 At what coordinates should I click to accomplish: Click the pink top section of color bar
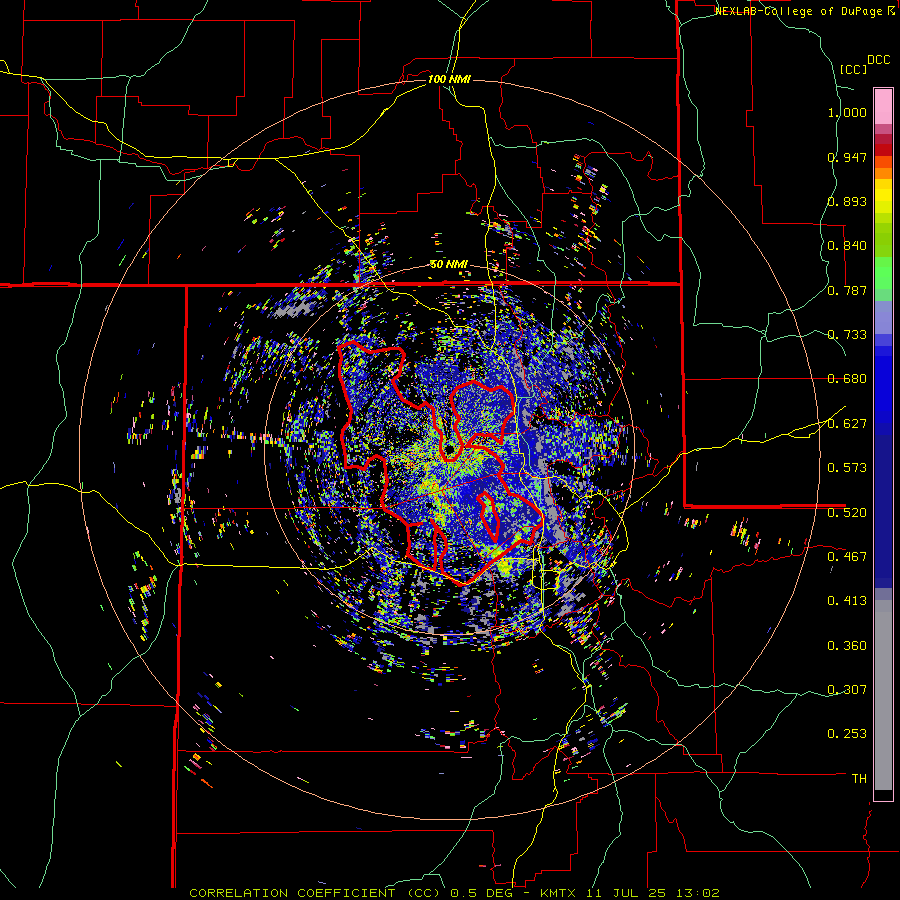click(883, 107)
